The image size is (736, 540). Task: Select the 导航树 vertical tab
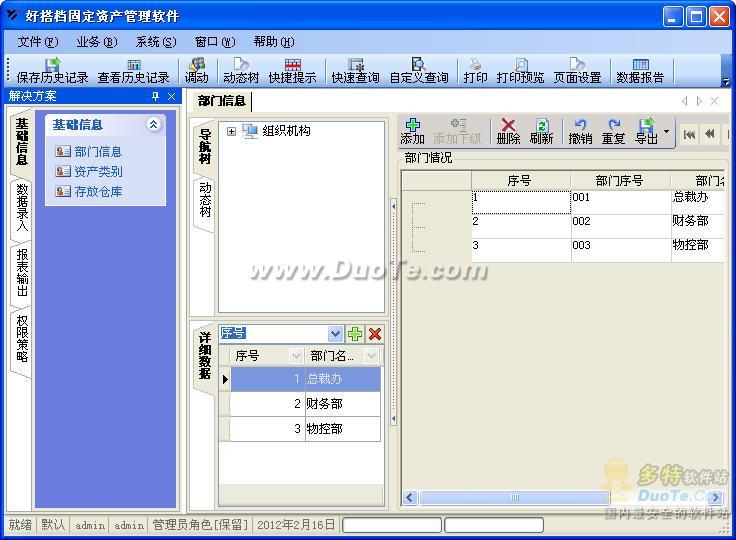(205, 146)
